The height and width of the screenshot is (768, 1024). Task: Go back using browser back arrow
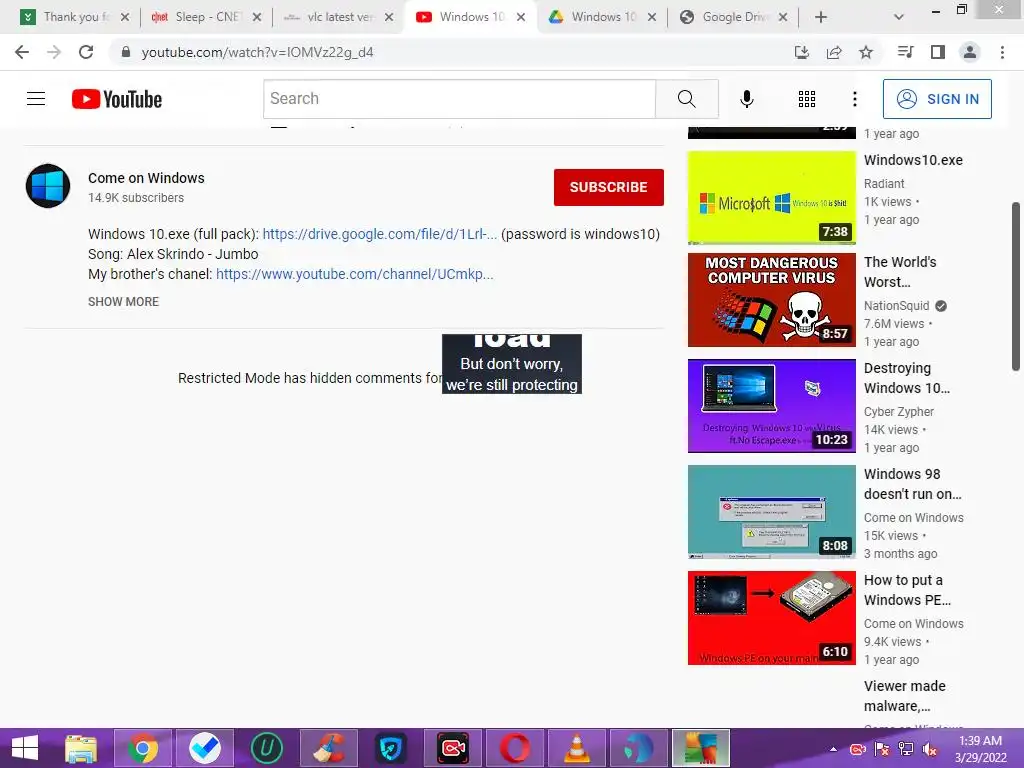coord(22,52)
